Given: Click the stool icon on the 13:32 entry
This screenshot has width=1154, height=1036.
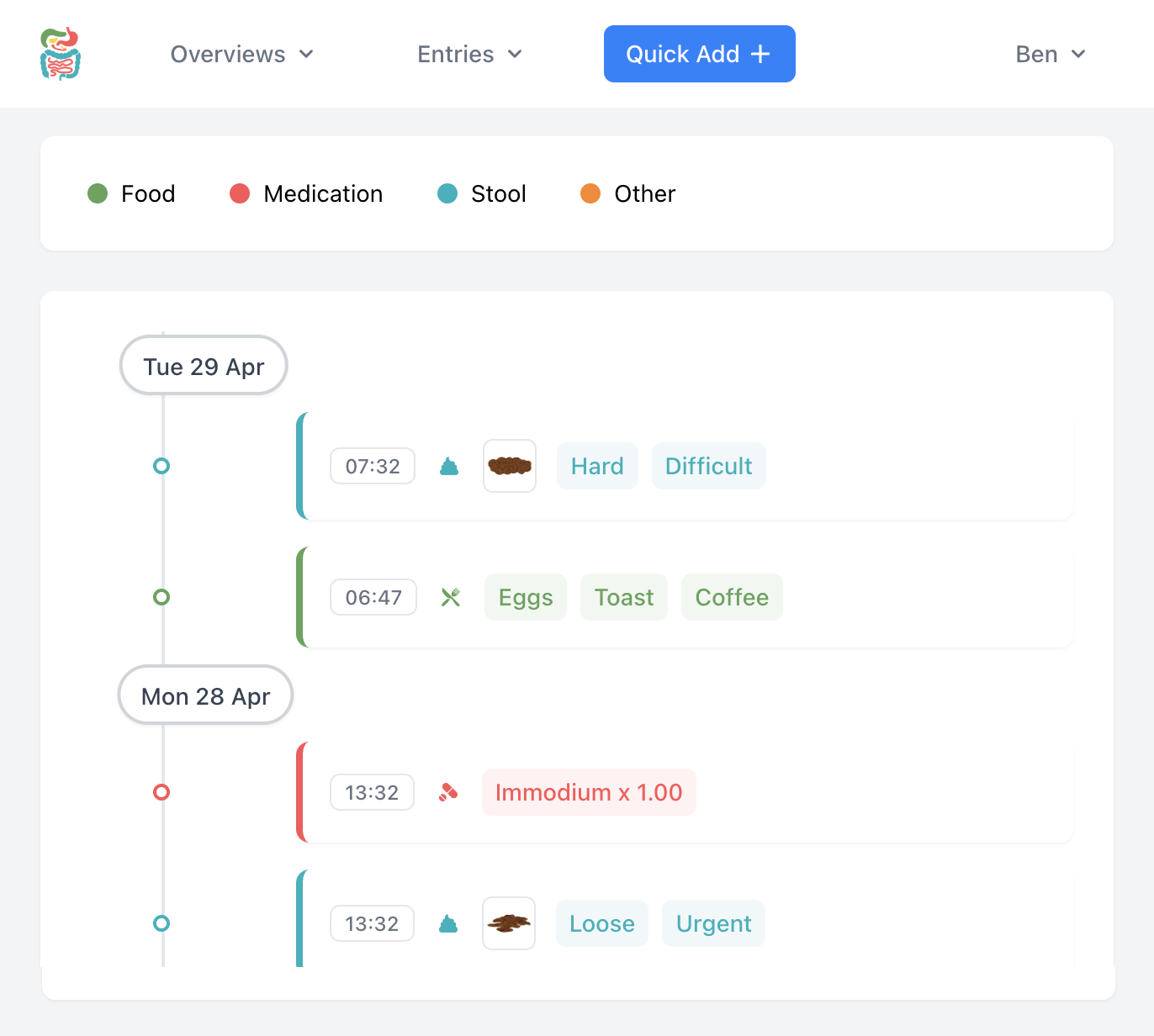Looking at the screenshot, I should tap(448, 922).
